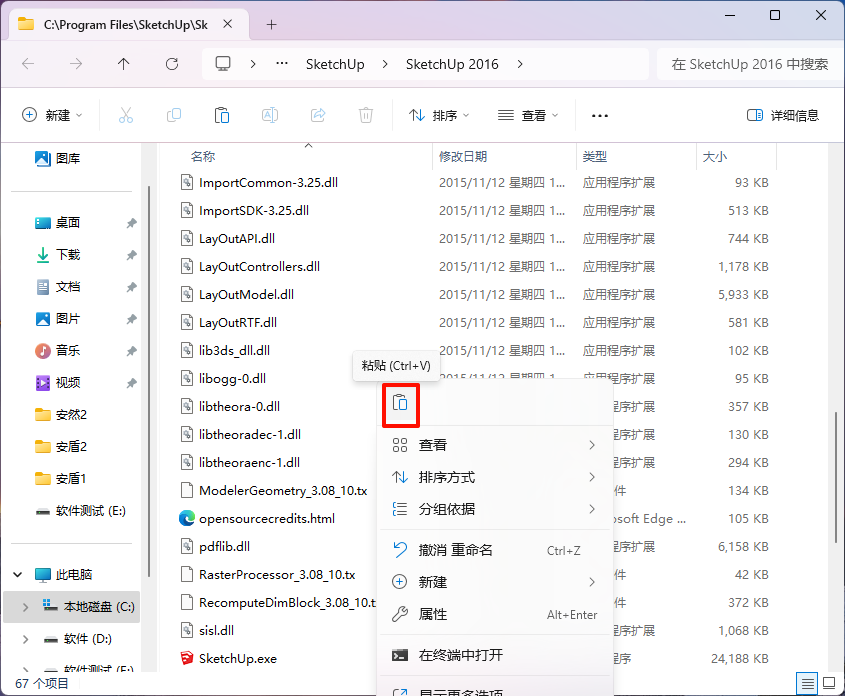This screenshot has height=696, width=845.
Task: Click the toolbar paste icon
Action: point(221,115)
